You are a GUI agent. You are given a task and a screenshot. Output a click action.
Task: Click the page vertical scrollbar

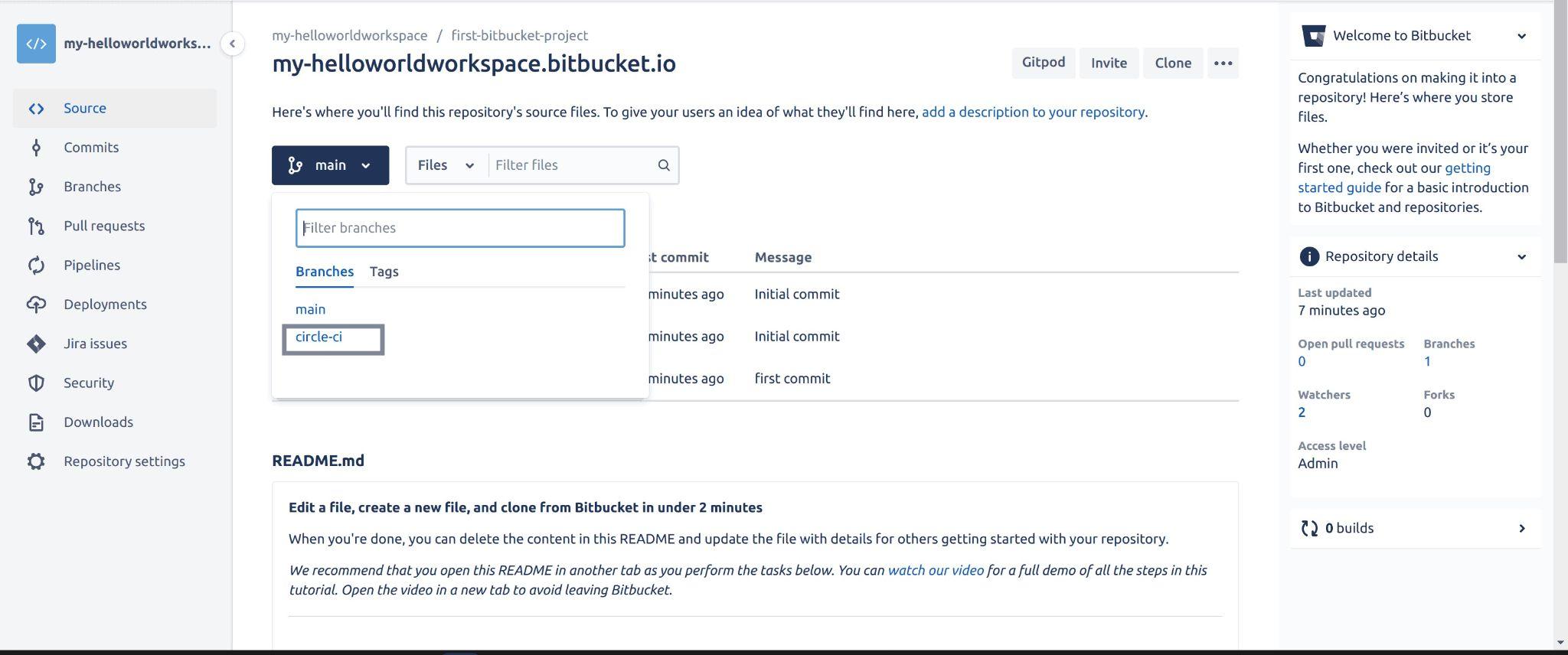pyautogui.click(x=1560, y=134)
